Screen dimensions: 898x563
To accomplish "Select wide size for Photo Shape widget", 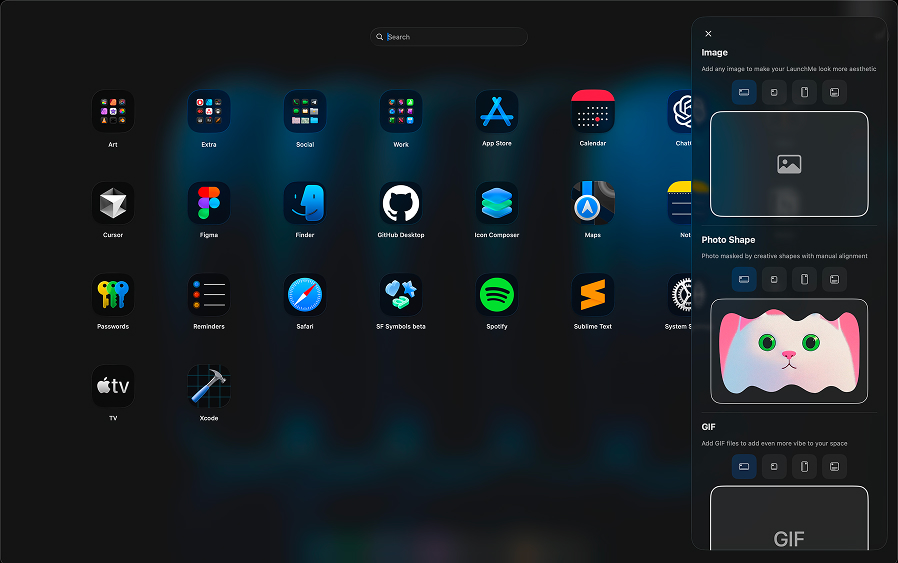I will pyautogui.click(x=744, y=279).
